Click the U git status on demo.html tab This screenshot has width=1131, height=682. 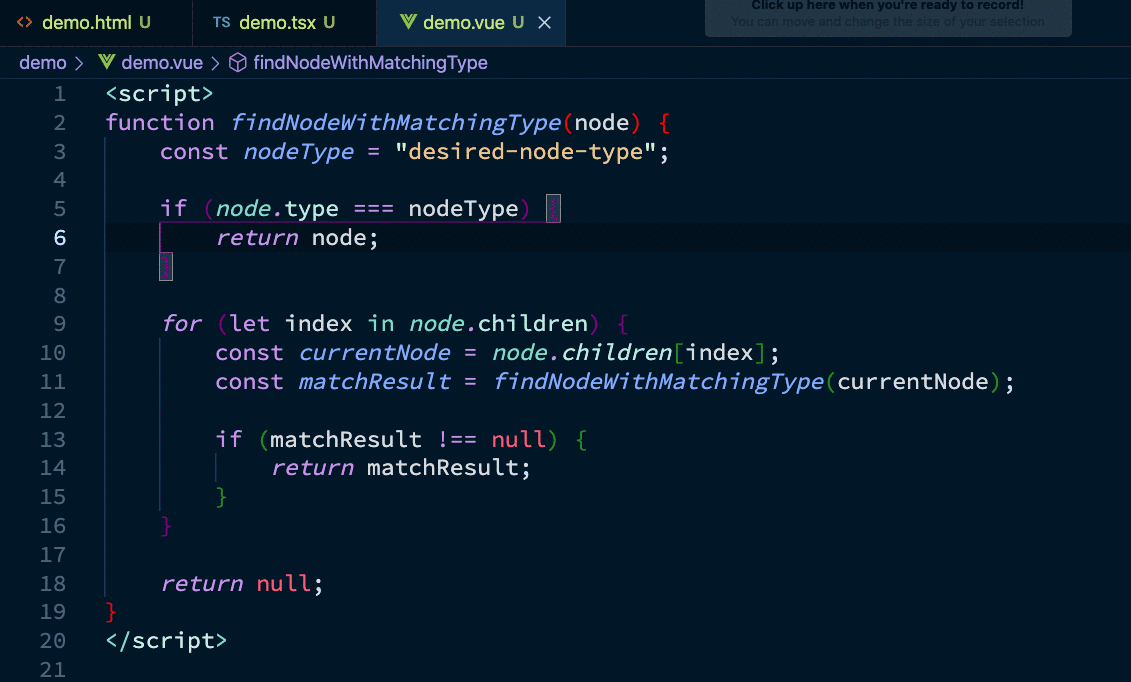[145, 22]
